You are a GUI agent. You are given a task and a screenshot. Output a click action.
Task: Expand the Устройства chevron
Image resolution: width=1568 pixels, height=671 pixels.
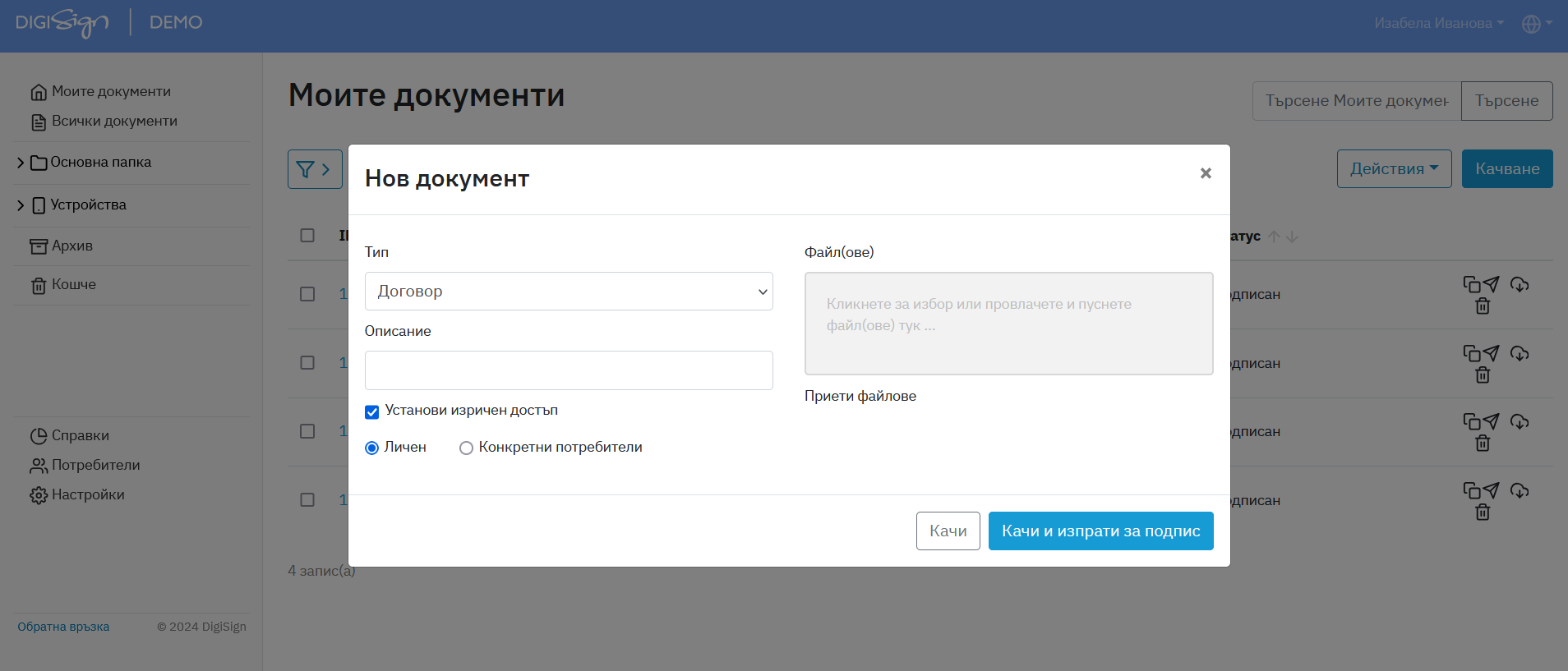point(21,205)
